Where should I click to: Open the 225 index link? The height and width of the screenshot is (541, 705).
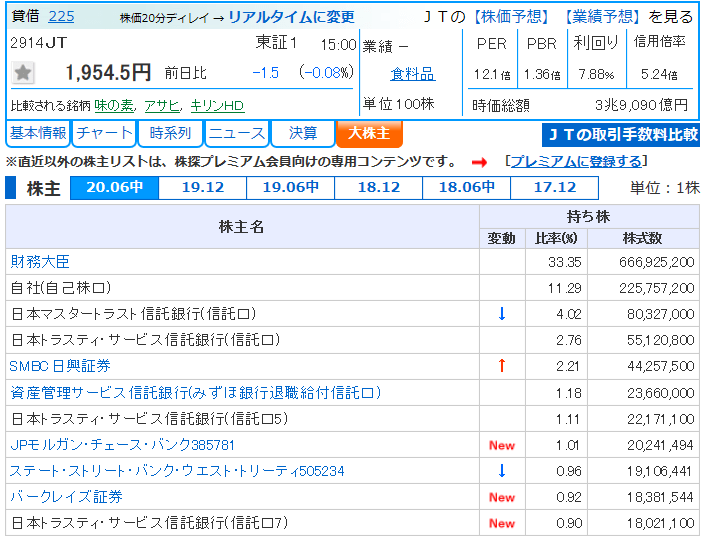(61, 17)
